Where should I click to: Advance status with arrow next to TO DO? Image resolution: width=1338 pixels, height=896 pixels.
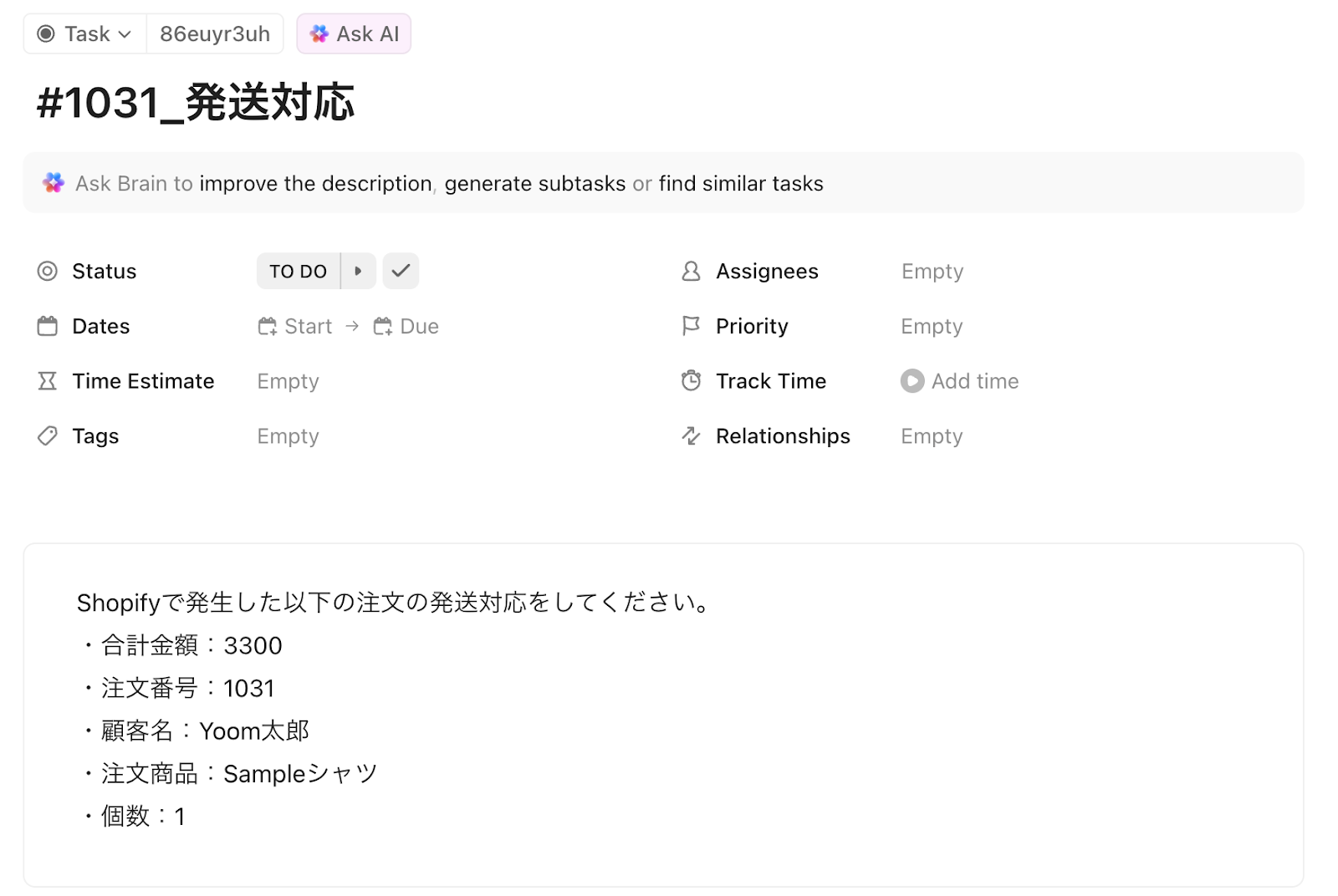[x=358, y=271]
